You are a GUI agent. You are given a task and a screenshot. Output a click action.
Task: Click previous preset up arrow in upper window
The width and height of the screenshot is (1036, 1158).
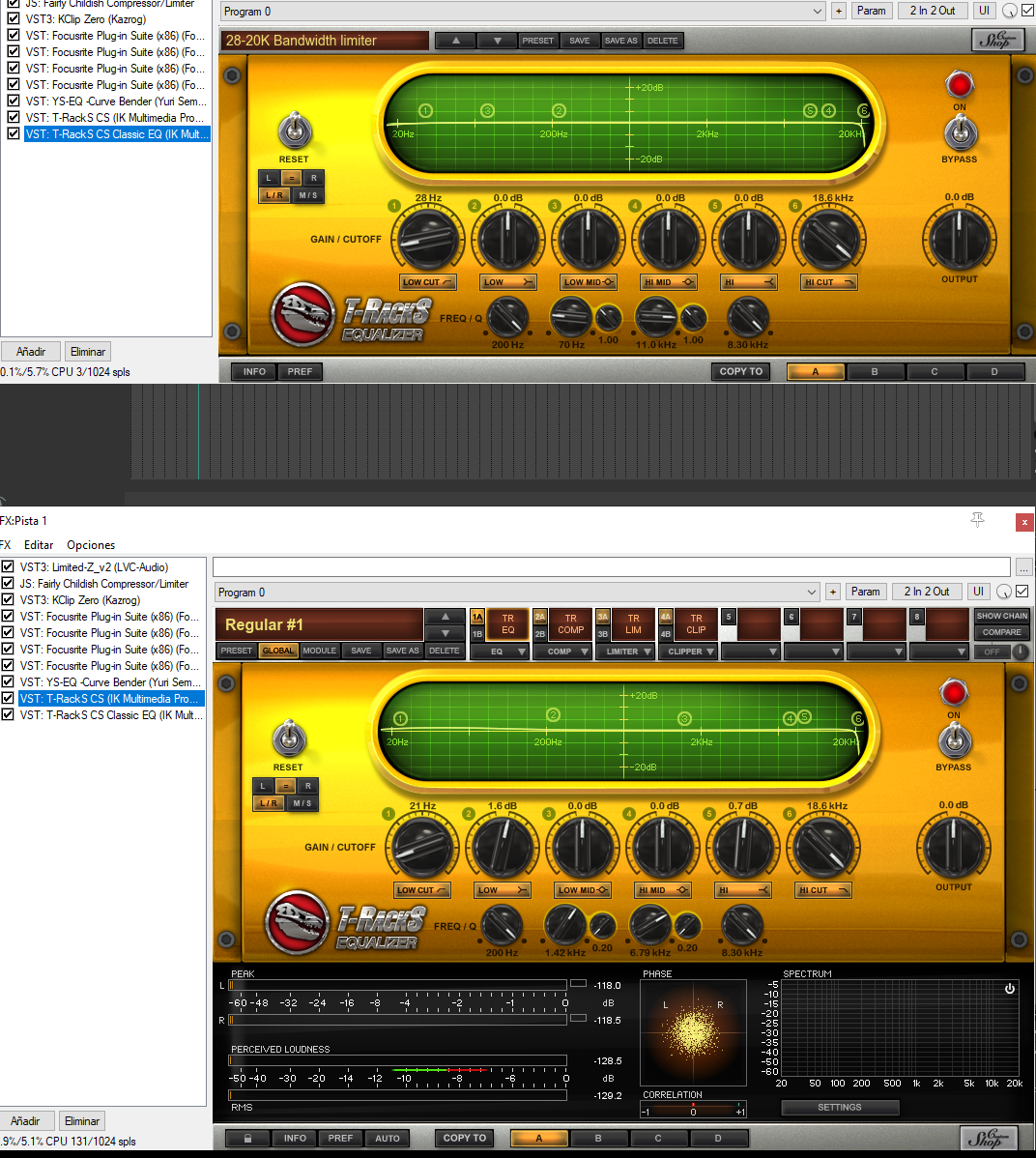coord(455,41)
